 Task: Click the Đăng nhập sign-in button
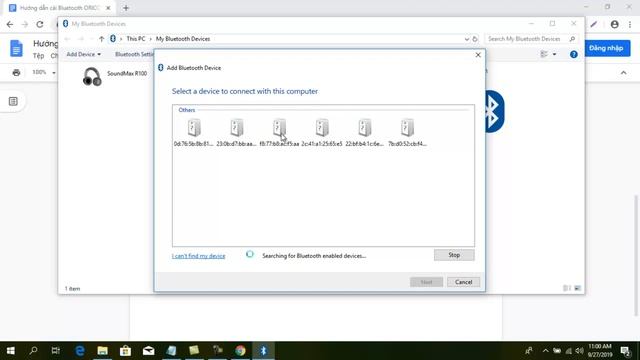(x=606, y=48)
